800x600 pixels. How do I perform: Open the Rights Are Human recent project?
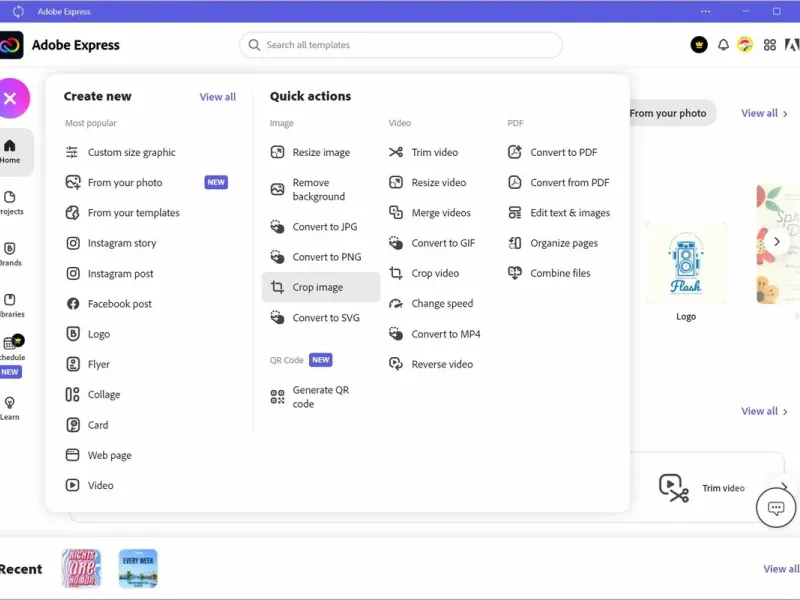coord(81,568)
